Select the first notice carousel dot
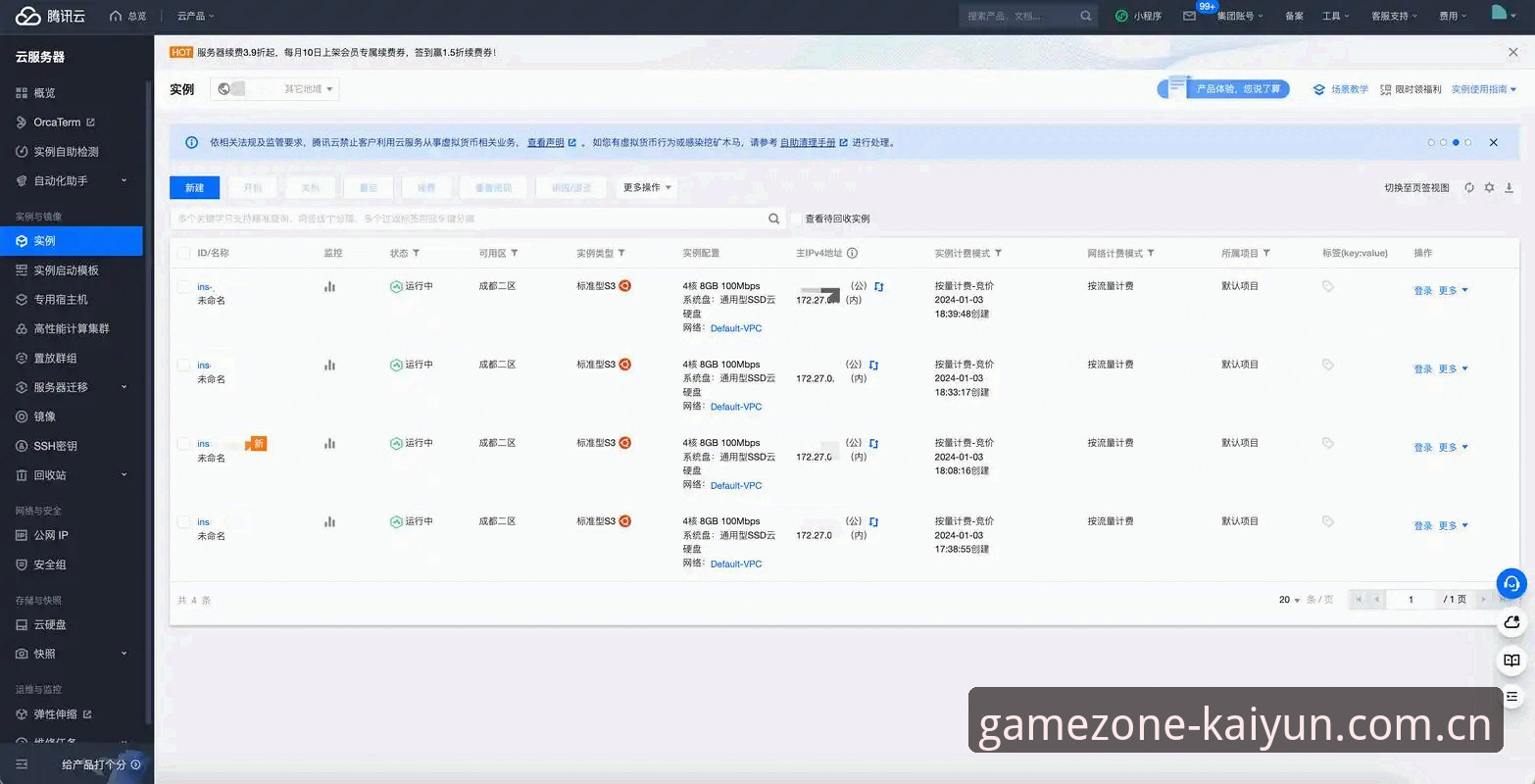 click(x=1431, y=142)
